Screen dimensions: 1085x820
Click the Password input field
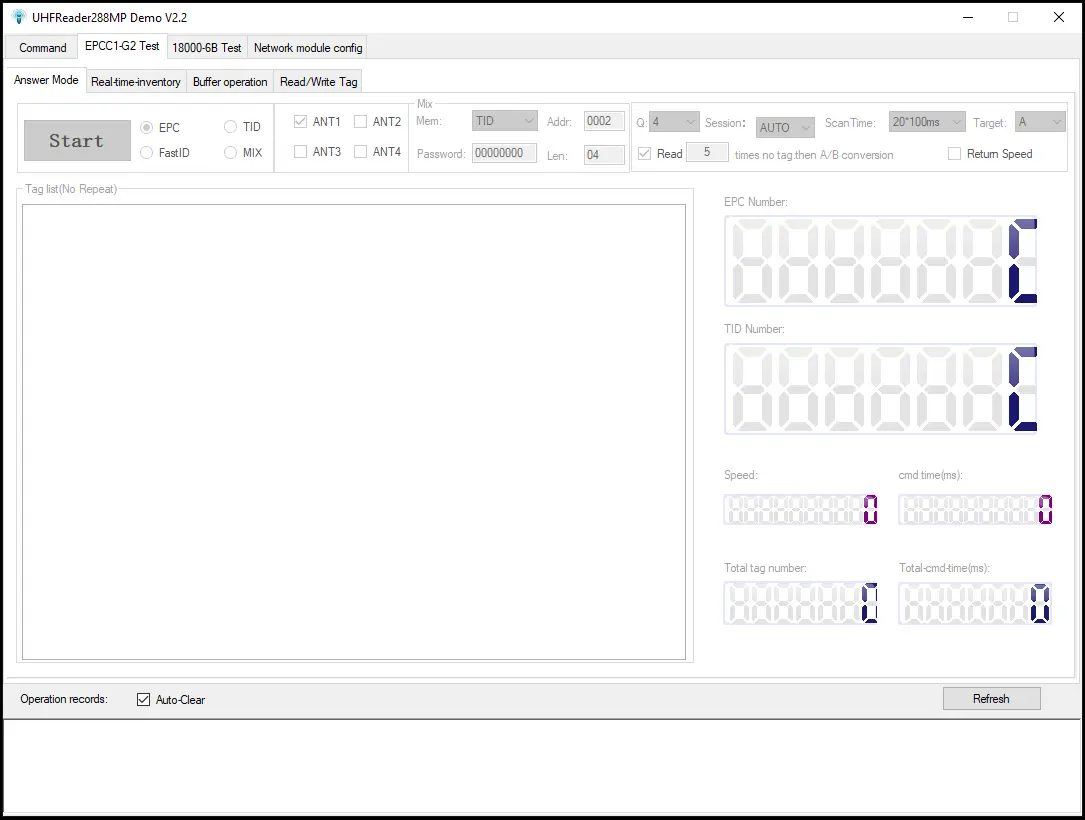(504, 154)
